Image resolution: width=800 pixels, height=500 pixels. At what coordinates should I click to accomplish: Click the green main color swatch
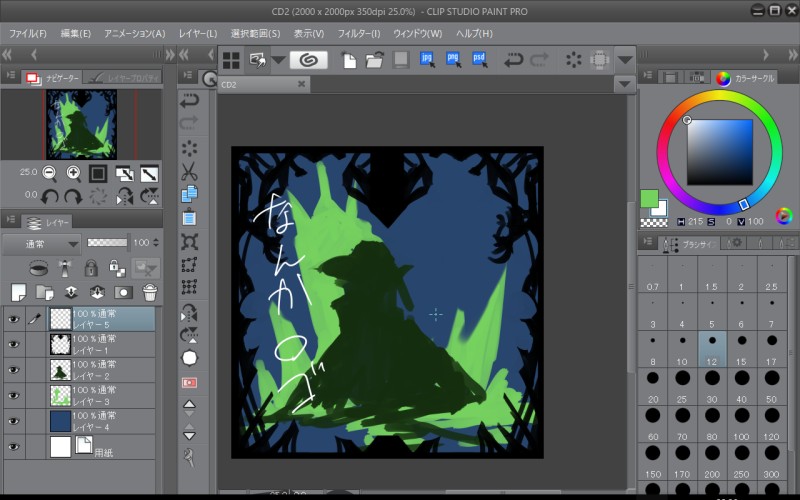click(x=649, y=198)
